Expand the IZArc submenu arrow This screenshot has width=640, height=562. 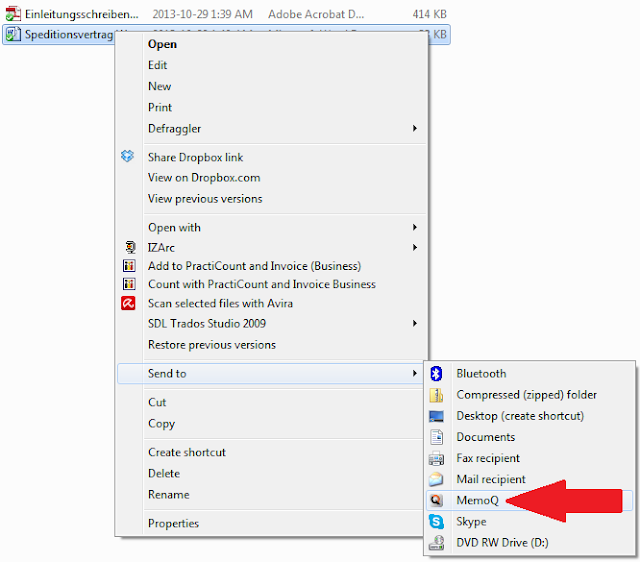[x=414, y=247]
